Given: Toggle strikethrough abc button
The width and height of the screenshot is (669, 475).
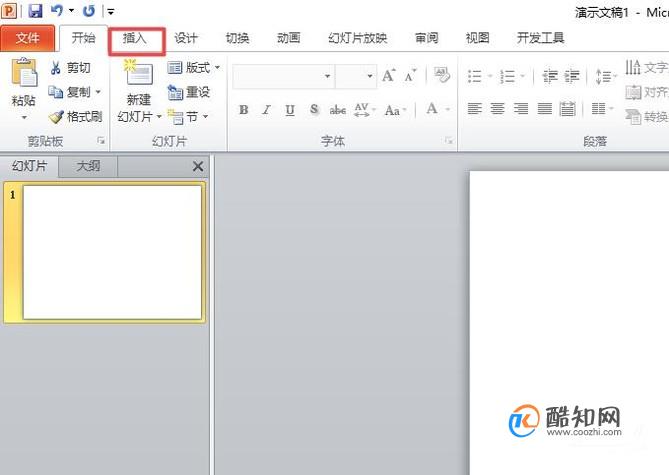Looking at the screenshot, I should (337, 110).
